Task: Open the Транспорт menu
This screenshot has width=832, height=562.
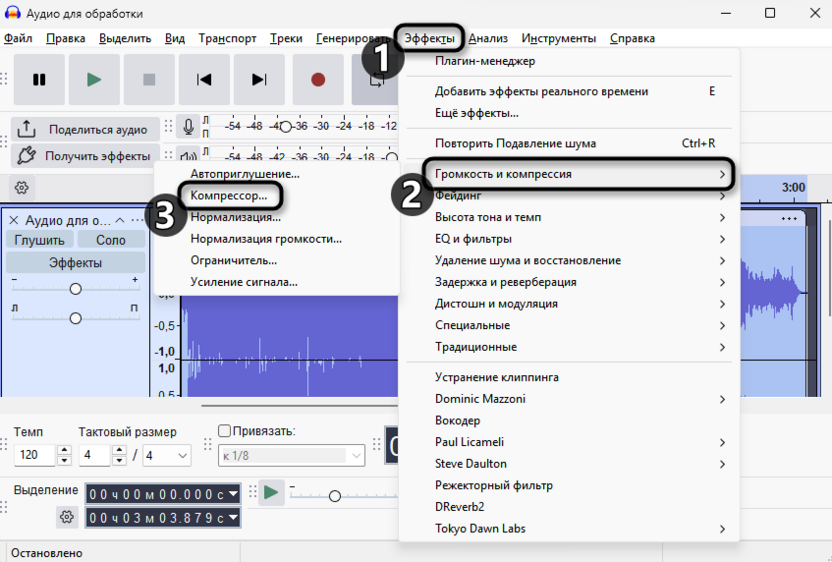Action: (x=227, y=38)
